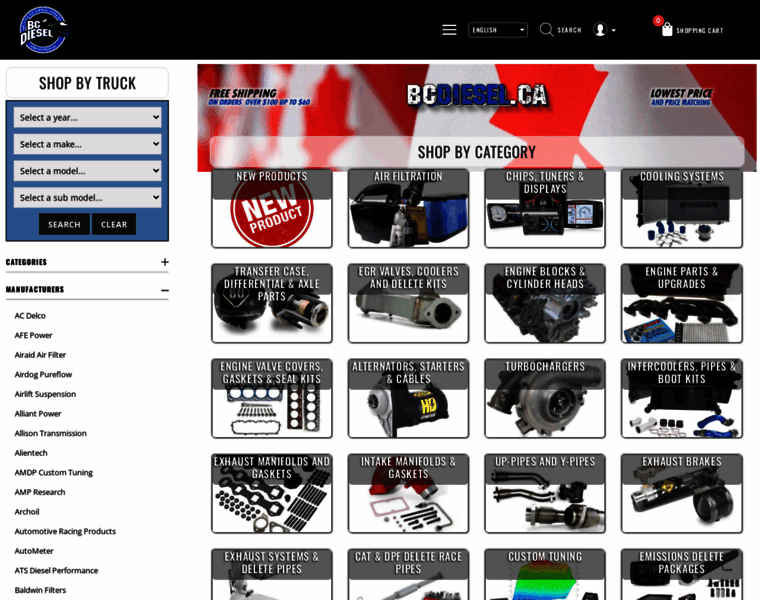Open the AutoMeter manufacturer link

coord(34,551)
